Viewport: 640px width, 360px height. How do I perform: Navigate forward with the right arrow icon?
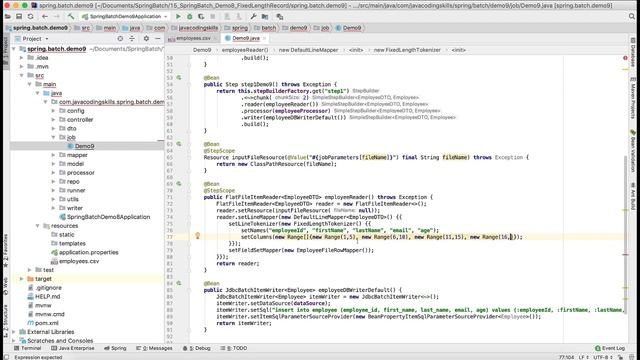coord(57,16)
